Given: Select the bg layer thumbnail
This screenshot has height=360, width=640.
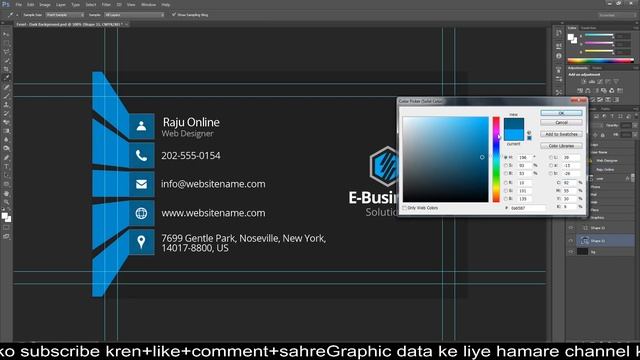Looking at the screenshot, I should (x=582, y=252).
